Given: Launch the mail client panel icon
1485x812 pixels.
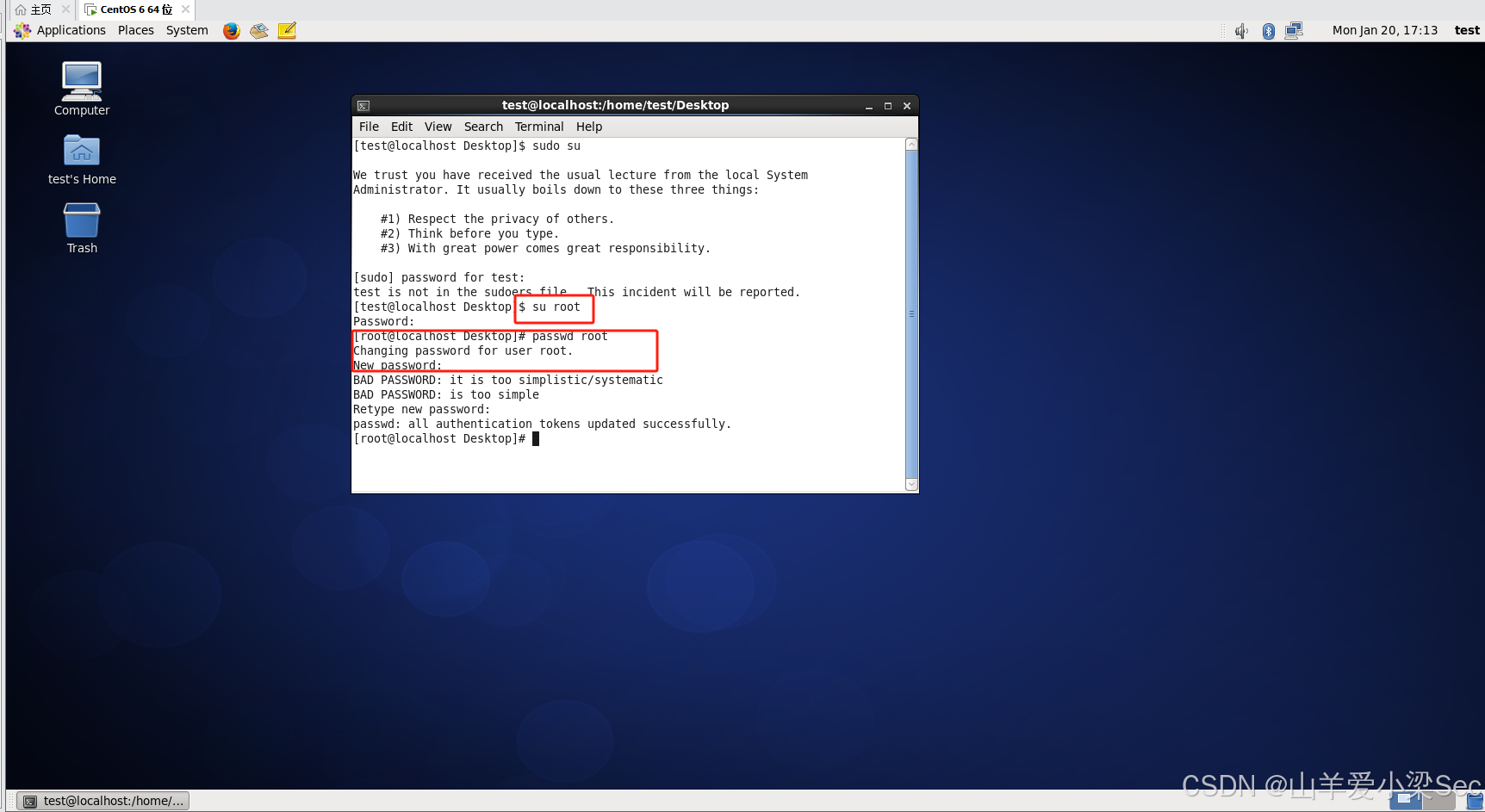Looking at the screenshot, I should [259, 31].
